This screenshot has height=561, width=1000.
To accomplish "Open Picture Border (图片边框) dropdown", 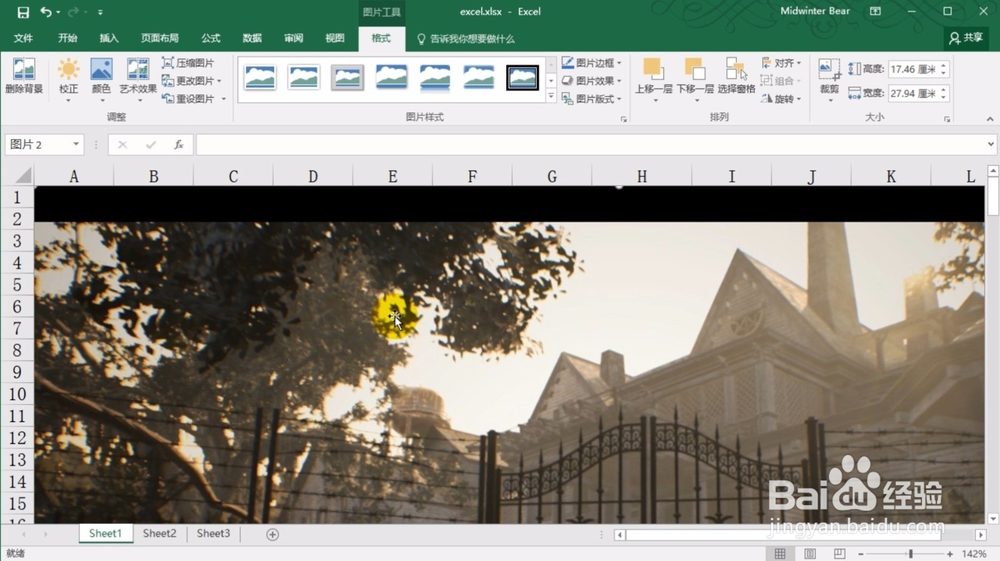I will click(591, 62).
